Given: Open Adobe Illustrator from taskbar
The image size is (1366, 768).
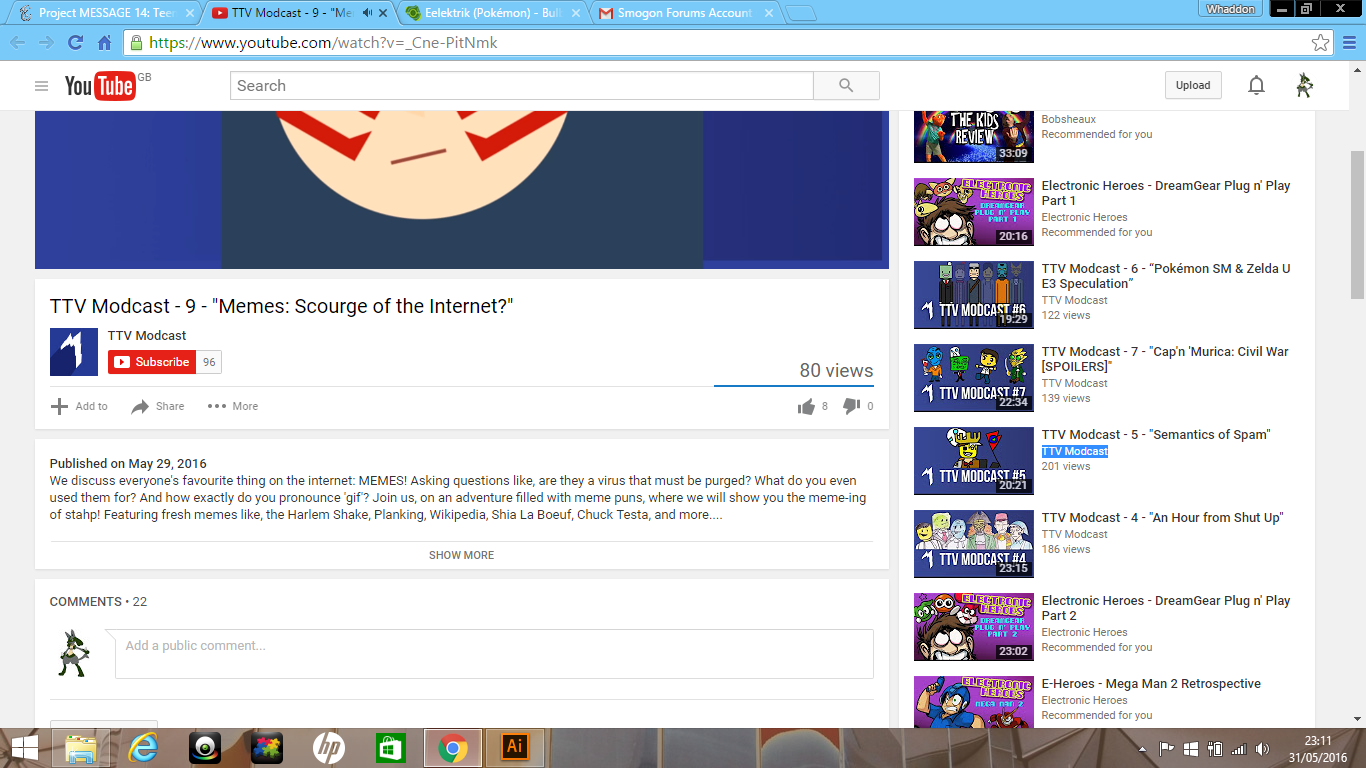Looking at the screenshot, I should [x=515, y=748].
